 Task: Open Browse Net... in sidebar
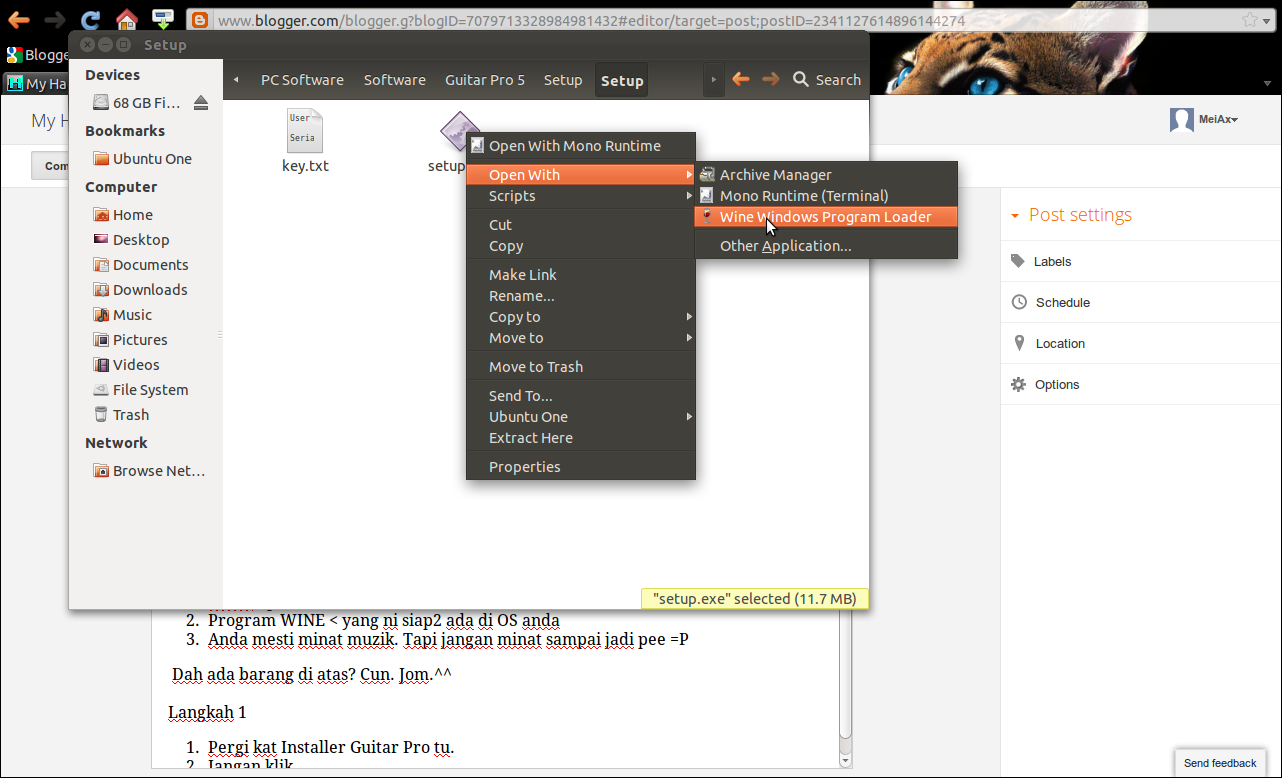148,471
